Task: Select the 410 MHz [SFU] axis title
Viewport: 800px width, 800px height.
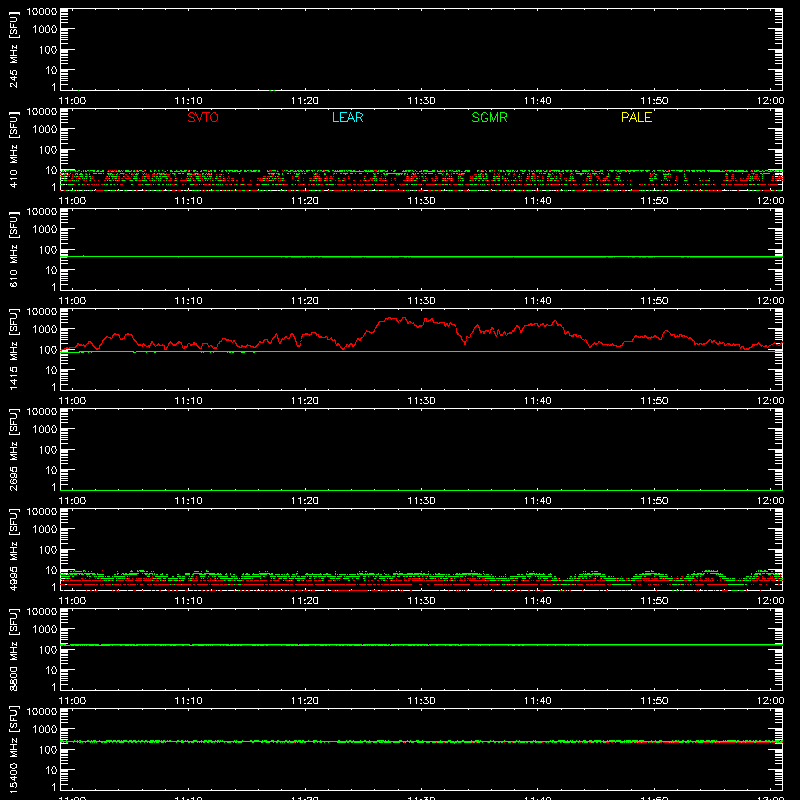Action: (x=14, y=149)
